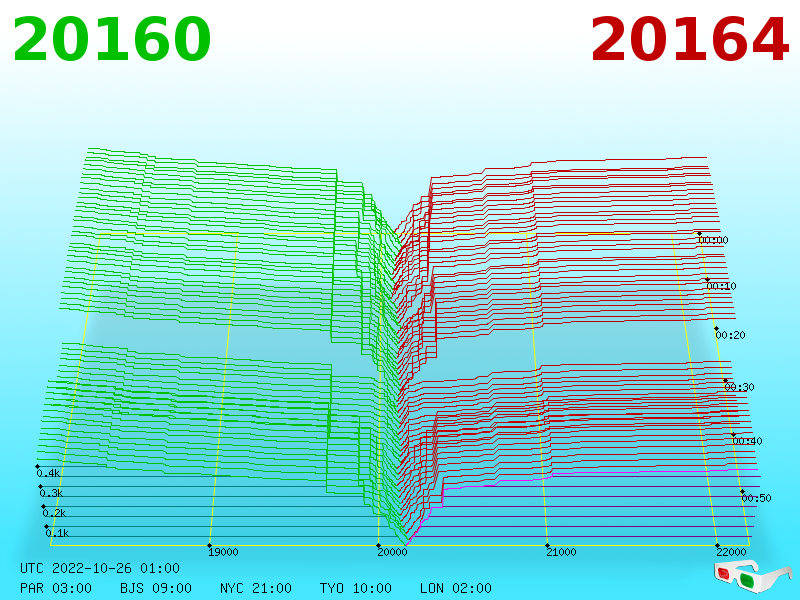Click the 0.1k volume axis label
The width and height of the screenshot is (800, 600).
tap(57, 533)
